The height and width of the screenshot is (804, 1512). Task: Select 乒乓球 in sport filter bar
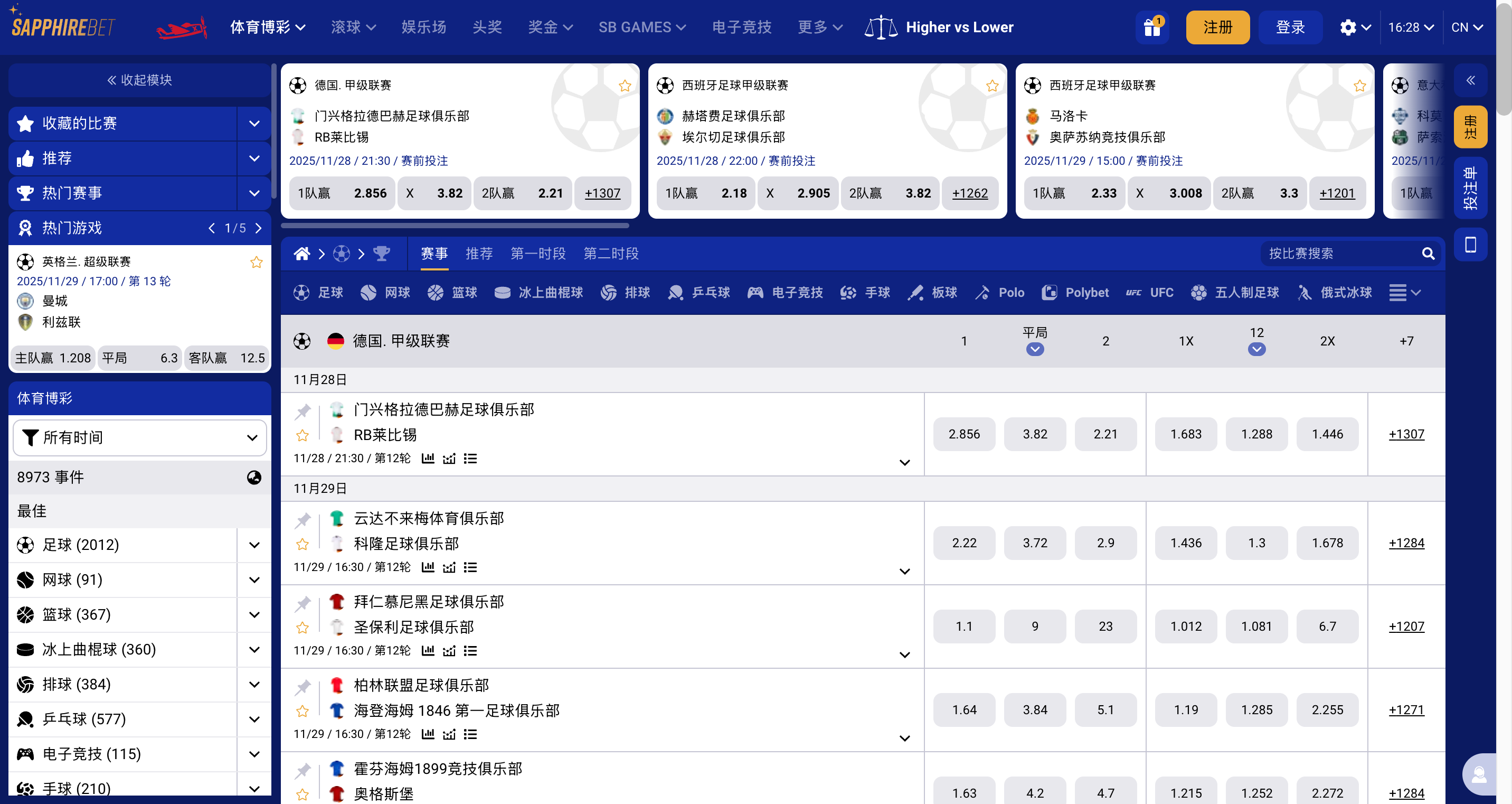pyautogui.click(x=698, y=293)
